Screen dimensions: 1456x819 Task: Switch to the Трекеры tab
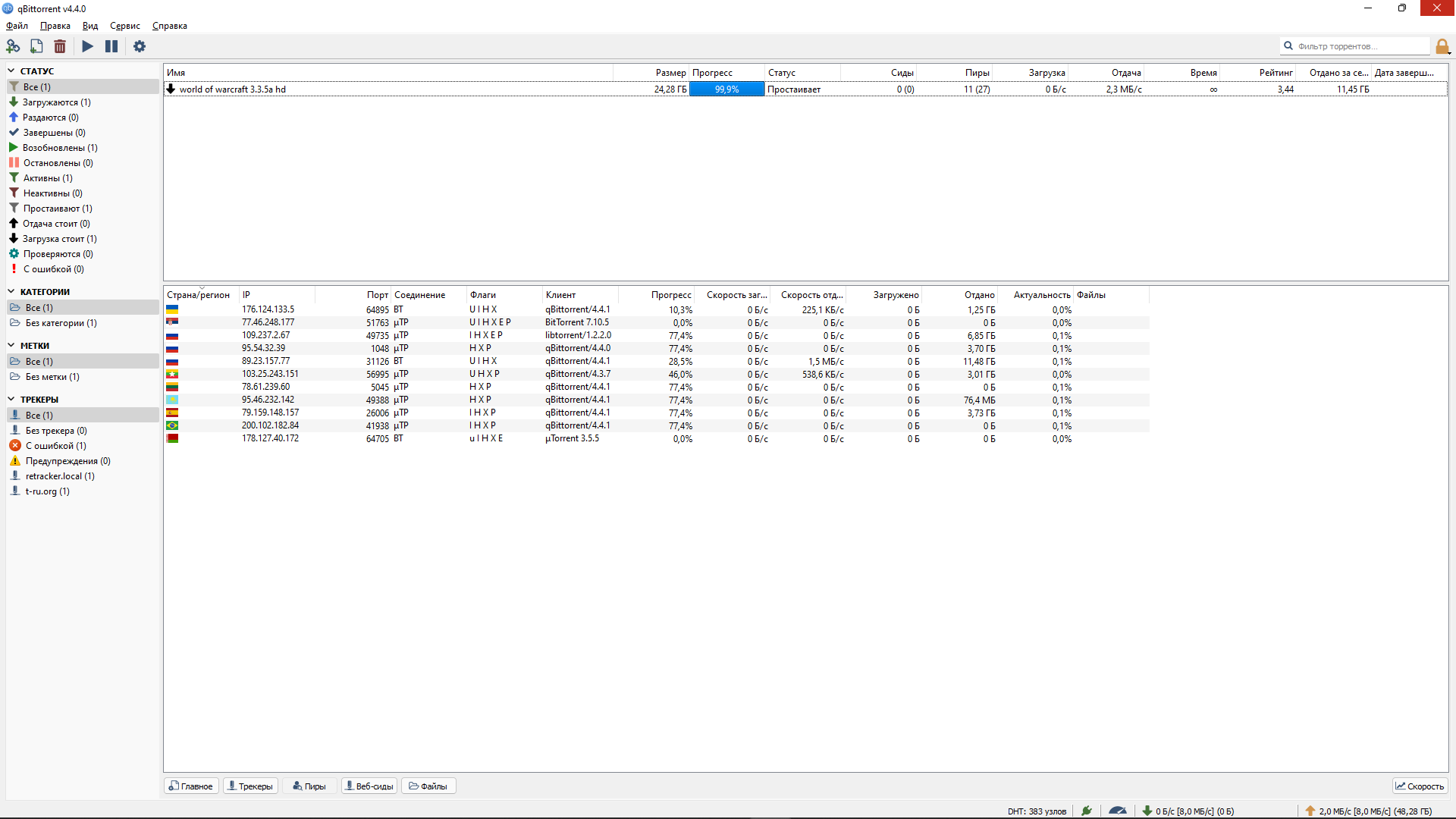[x=250, y=786]
